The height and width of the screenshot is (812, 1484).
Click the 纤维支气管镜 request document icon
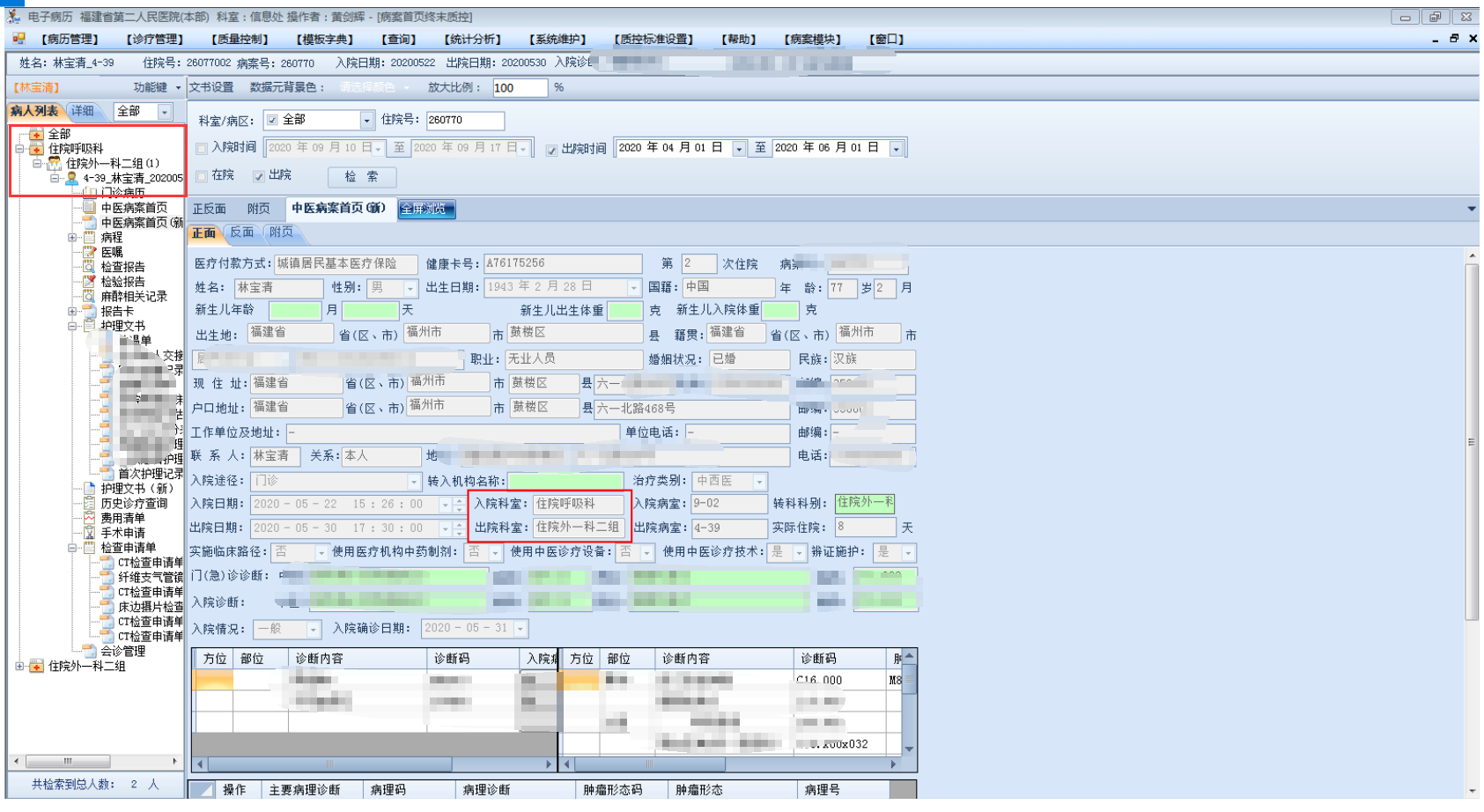click(x=107, y=577)
